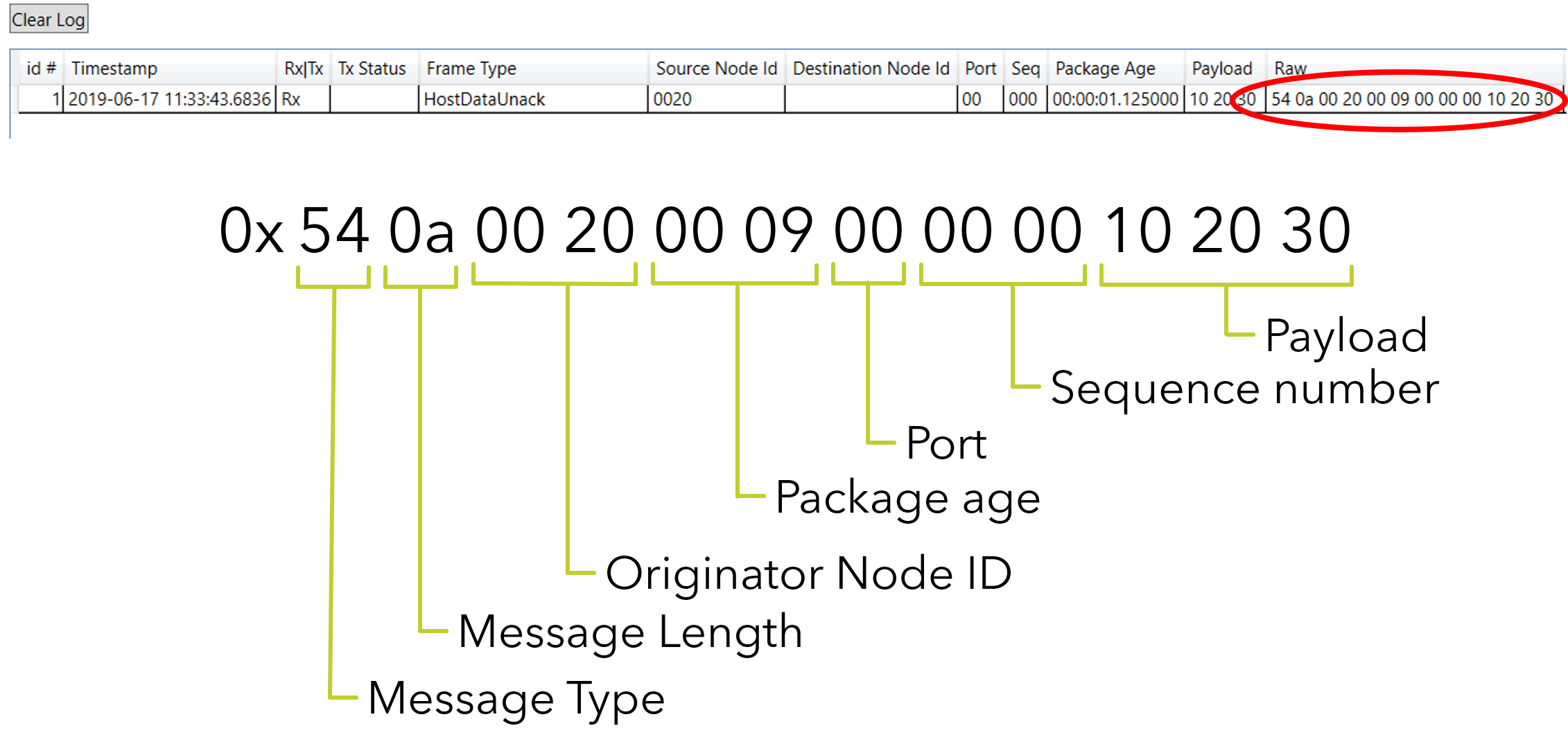This screenshot has height=753, width=1568.
Task: Click the Destination Node Id header
Action: (871, 68)
